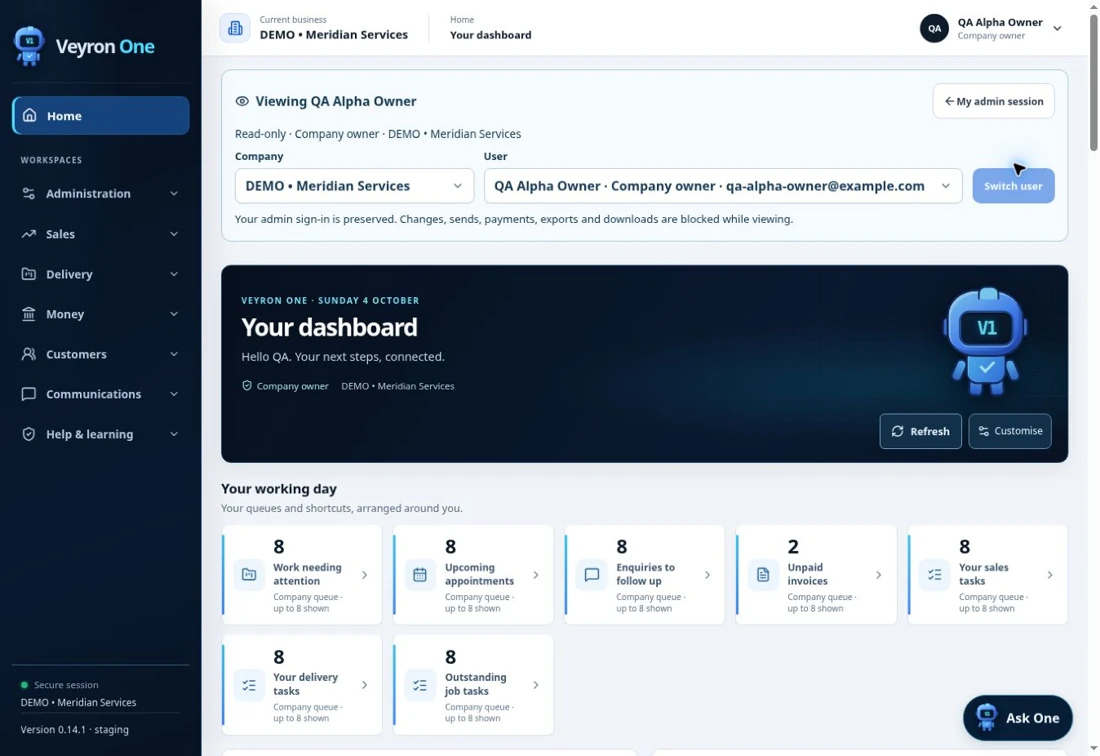Click the Sales trend-line icon
The width and height of the screenshot is (1100, 756).
tap(28, 234)
